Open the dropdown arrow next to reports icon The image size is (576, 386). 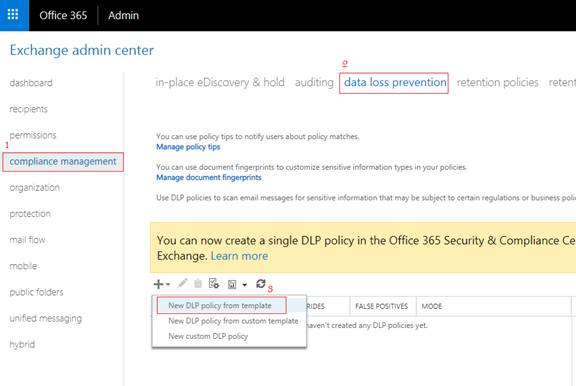(x=245, y=285)
